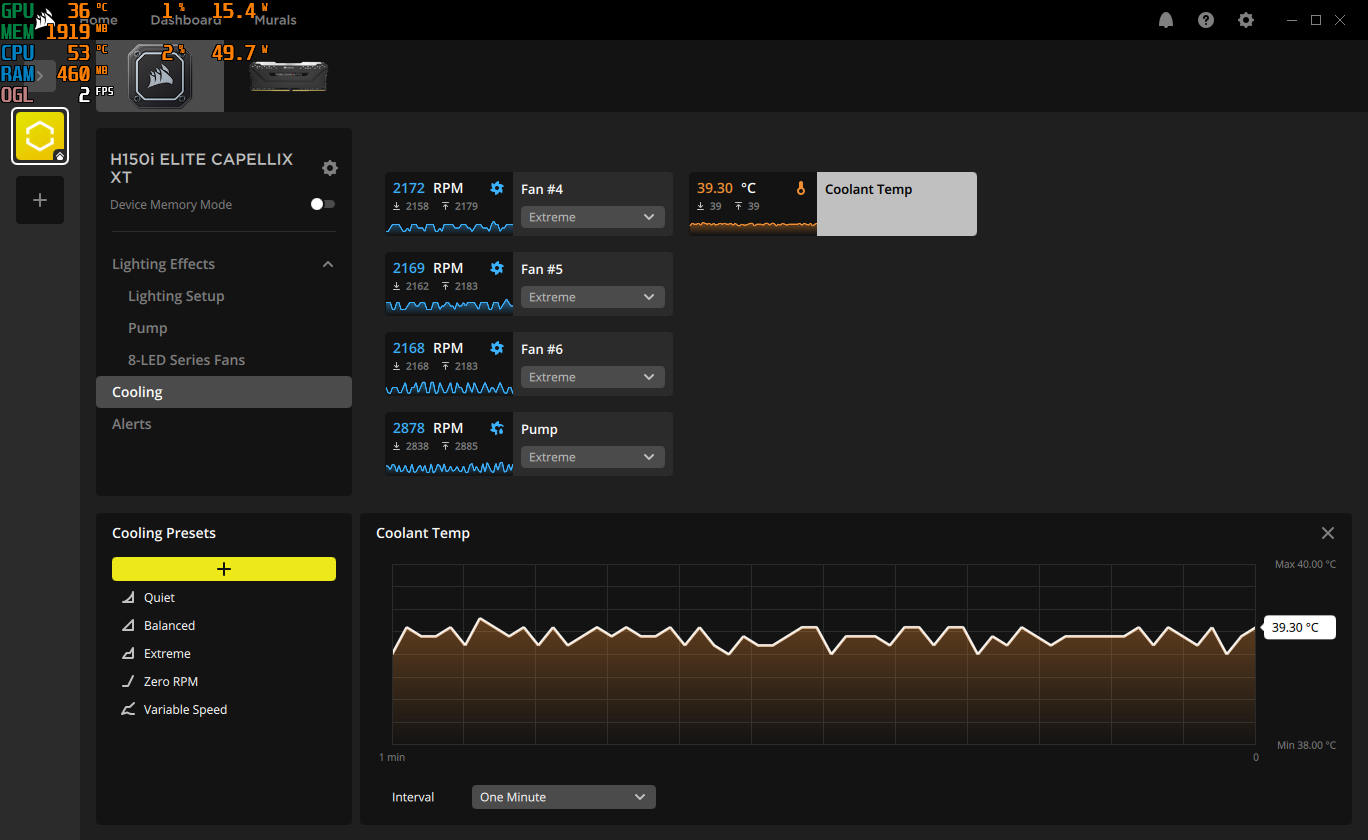
Task: Toggle Device Memory Mode switch
Action: (x=323, y=204)
